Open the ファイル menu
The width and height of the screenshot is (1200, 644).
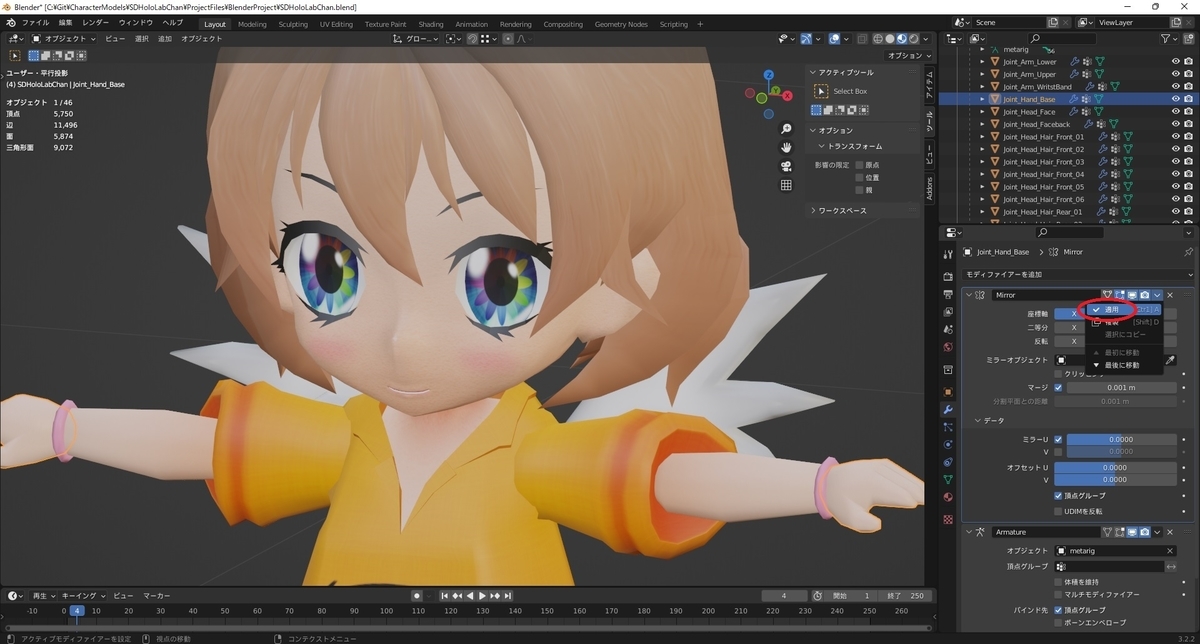click(x=35, y=22)
